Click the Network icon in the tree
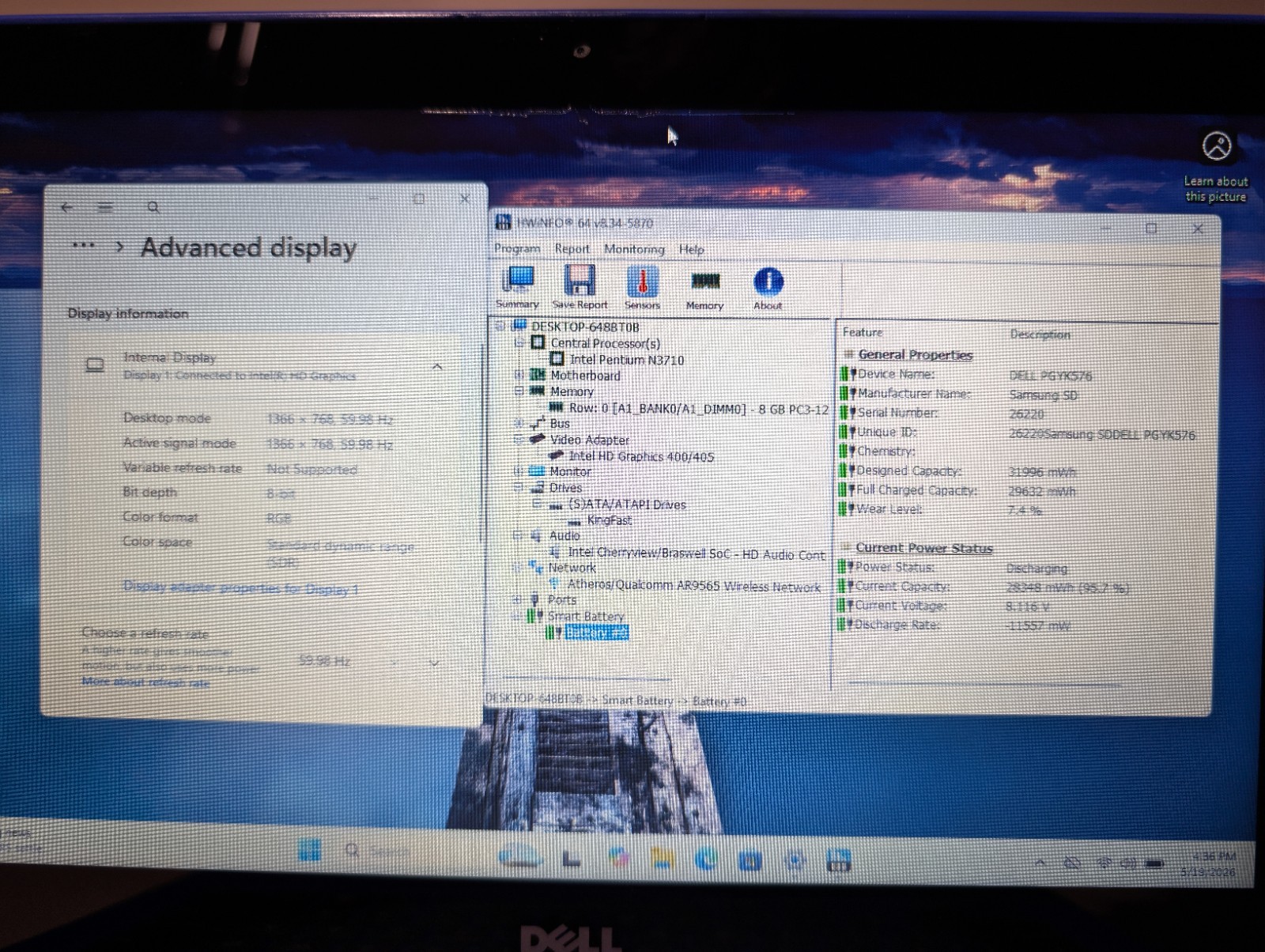 pos(536,567)
